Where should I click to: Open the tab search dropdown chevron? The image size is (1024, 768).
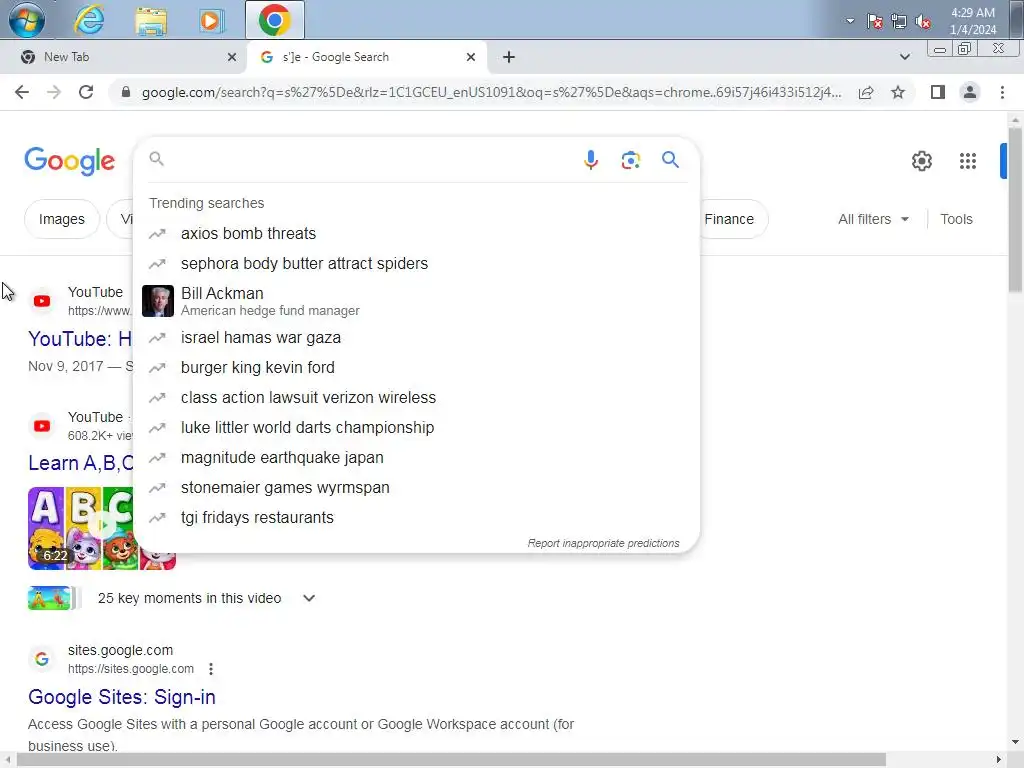(904, 57)
